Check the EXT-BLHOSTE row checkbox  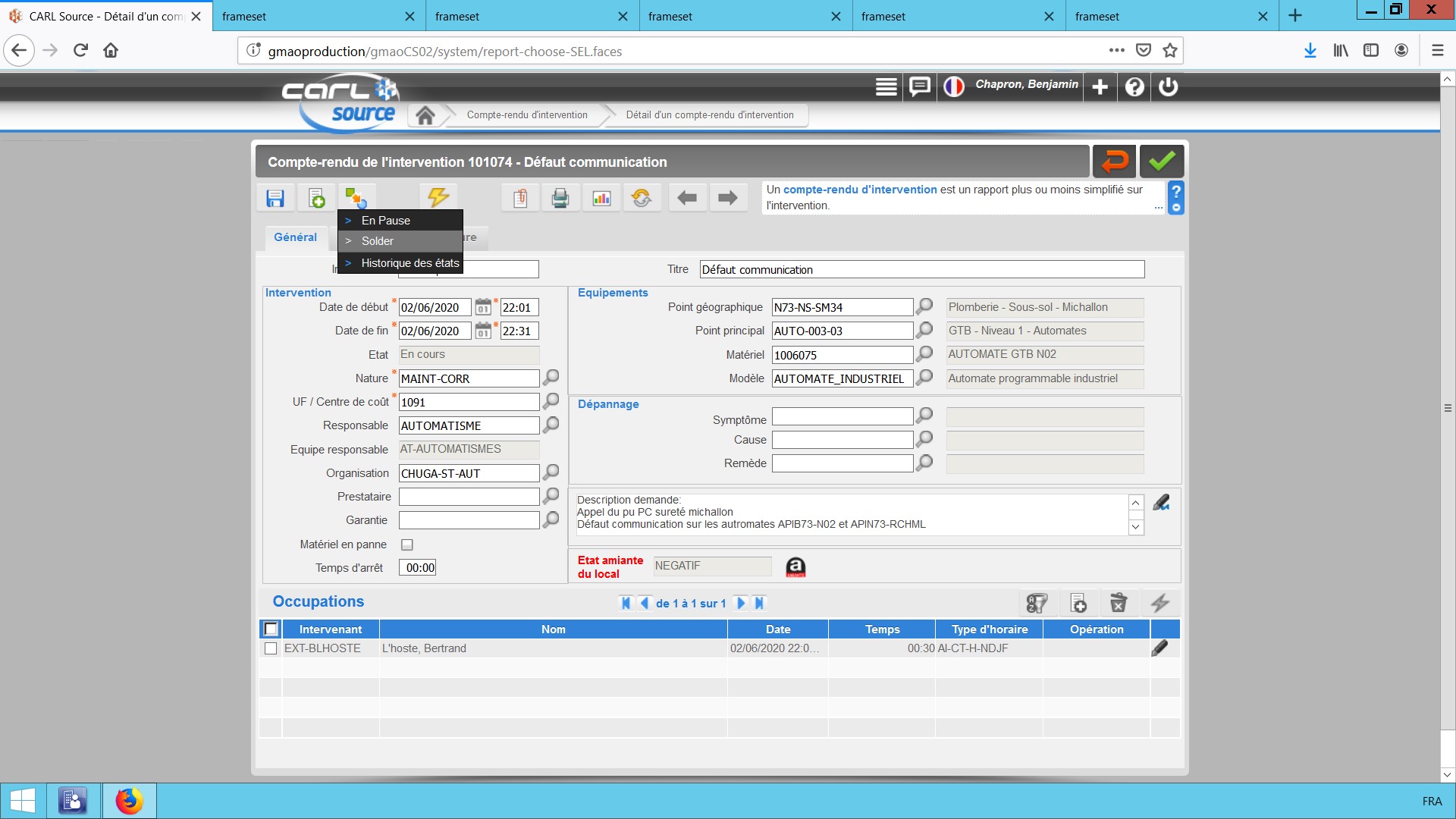[271, 649]
